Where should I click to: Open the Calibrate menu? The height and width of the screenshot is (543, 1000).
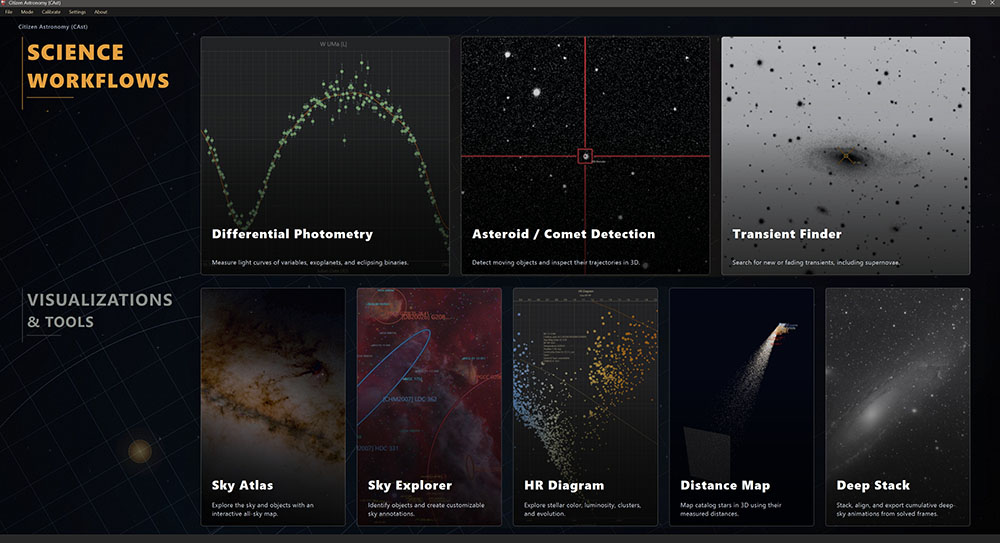click(51, 11)
